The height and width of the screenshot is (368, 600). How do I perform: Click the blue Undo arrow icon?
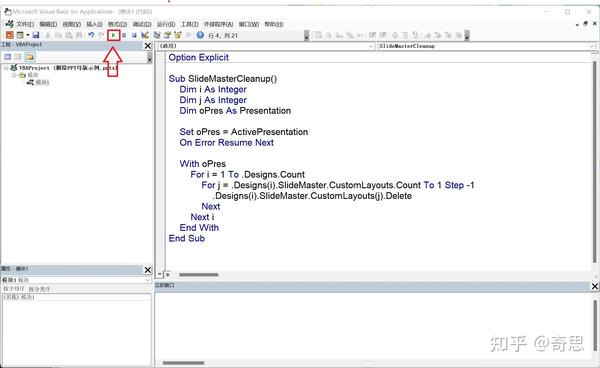91,35
